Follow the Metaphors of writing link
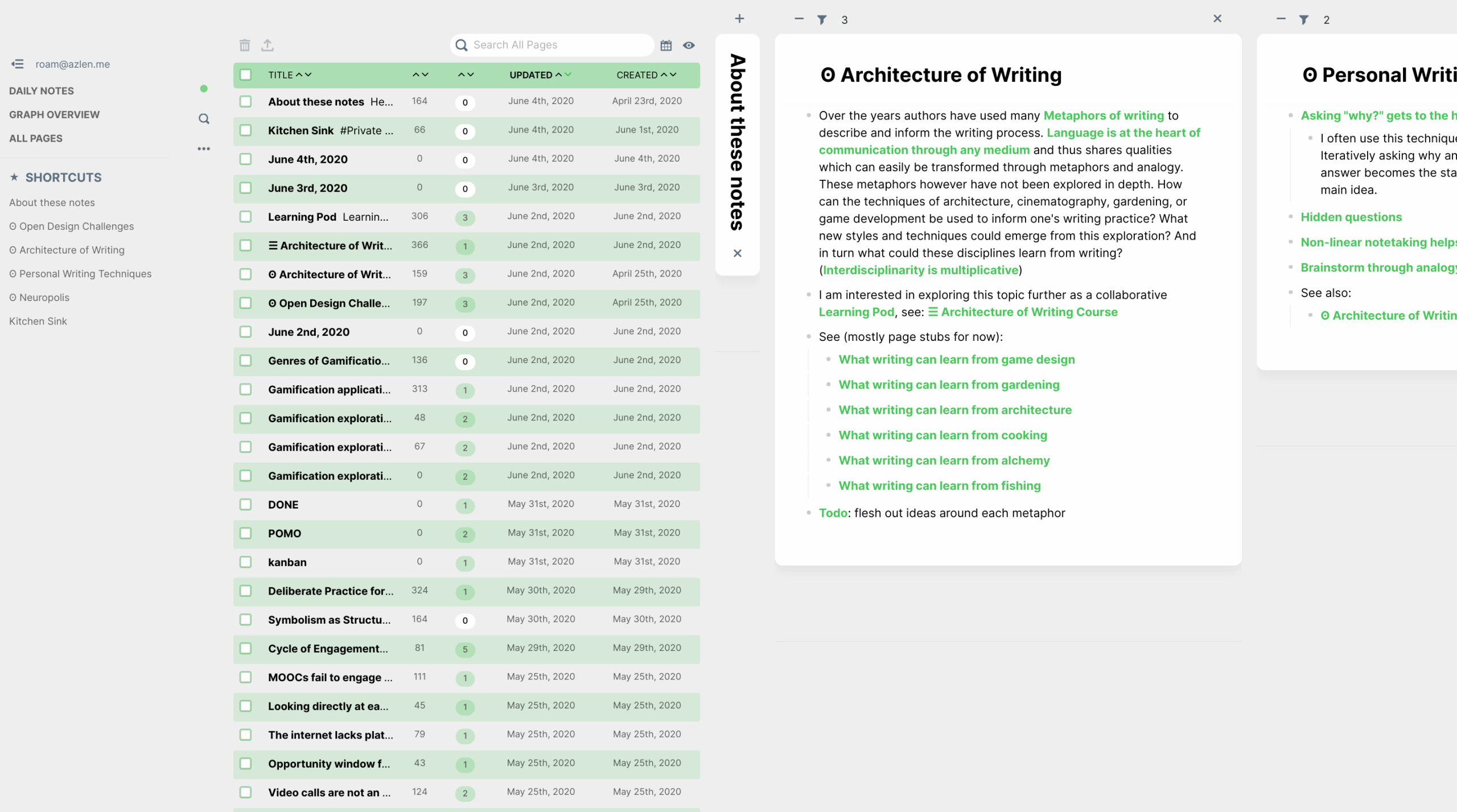The image size is (1457, 812). click(1104, 116)
